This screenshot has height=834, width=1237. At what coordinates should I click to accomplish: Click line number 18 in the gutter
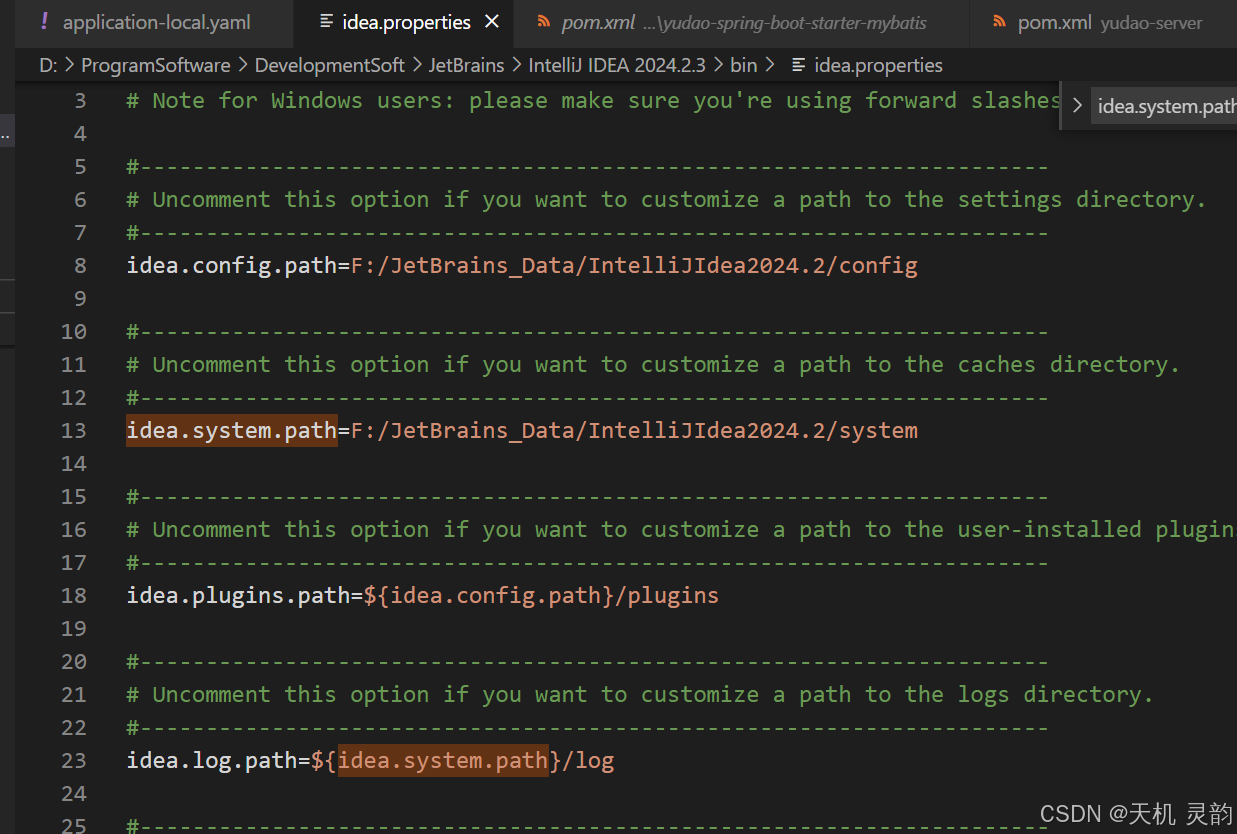[x=74, y=595]
